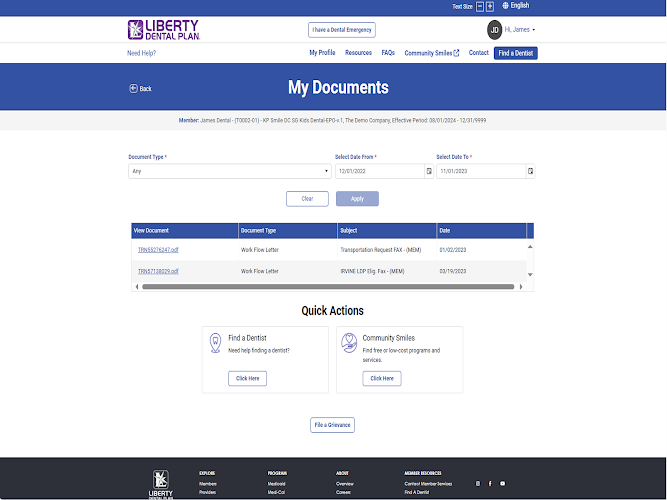The width and height of the screenshot is (667, 500).
Task: Open the My Profile menu item
Action: [x=322, y=53]
